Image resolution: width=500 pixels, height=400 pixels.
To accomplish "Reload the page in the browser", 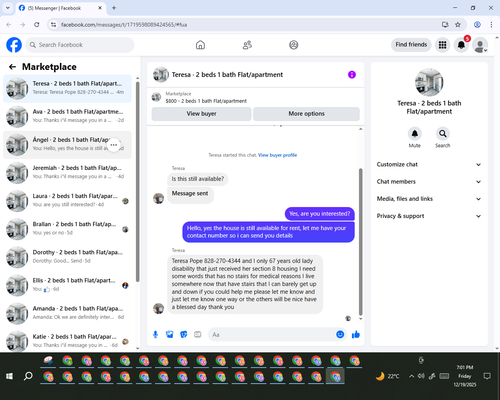I will 37,25.
